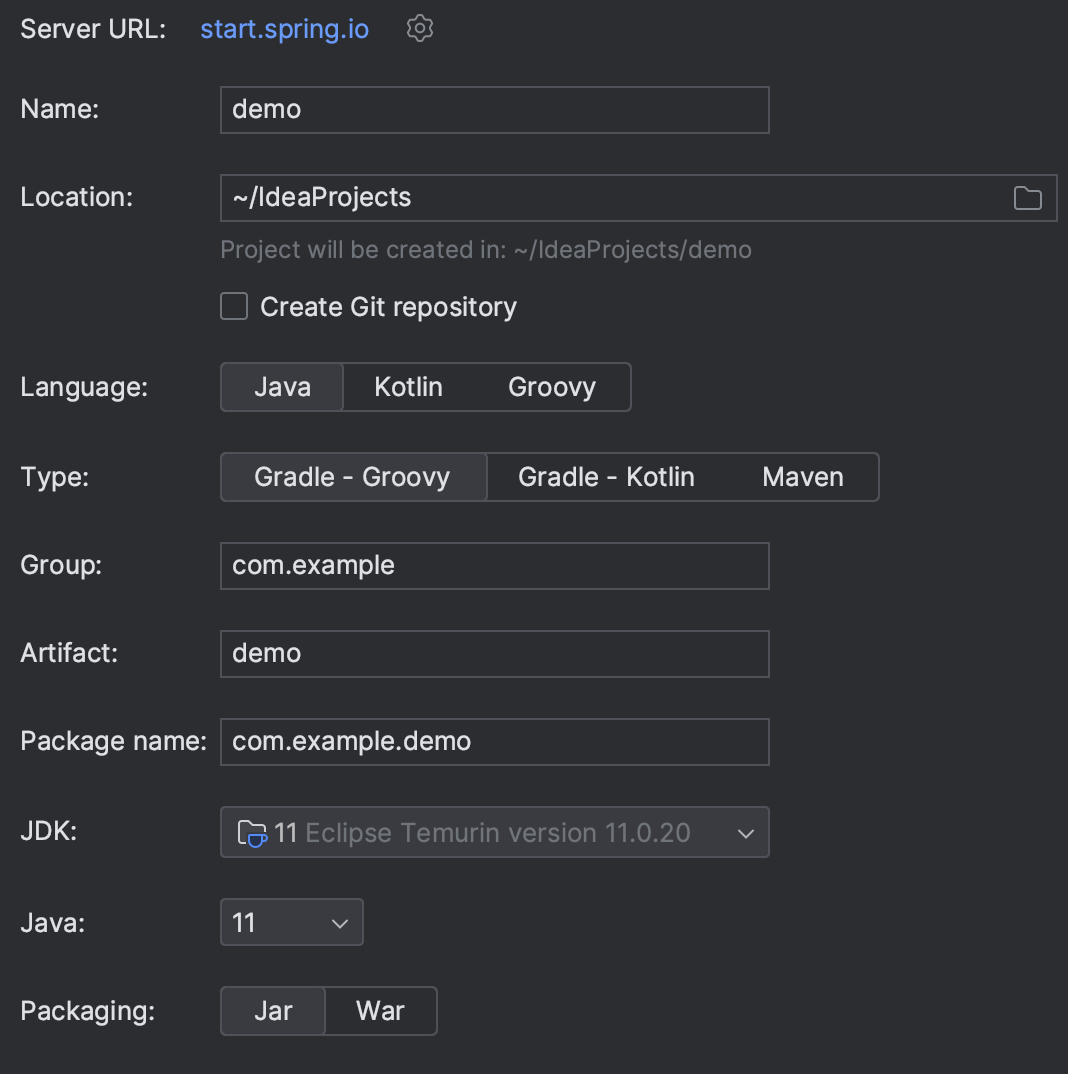Click the 'Packaging:' label
This screenshot has width=1068, height=1074.
pyautogui.click(x=88, y=1012)
